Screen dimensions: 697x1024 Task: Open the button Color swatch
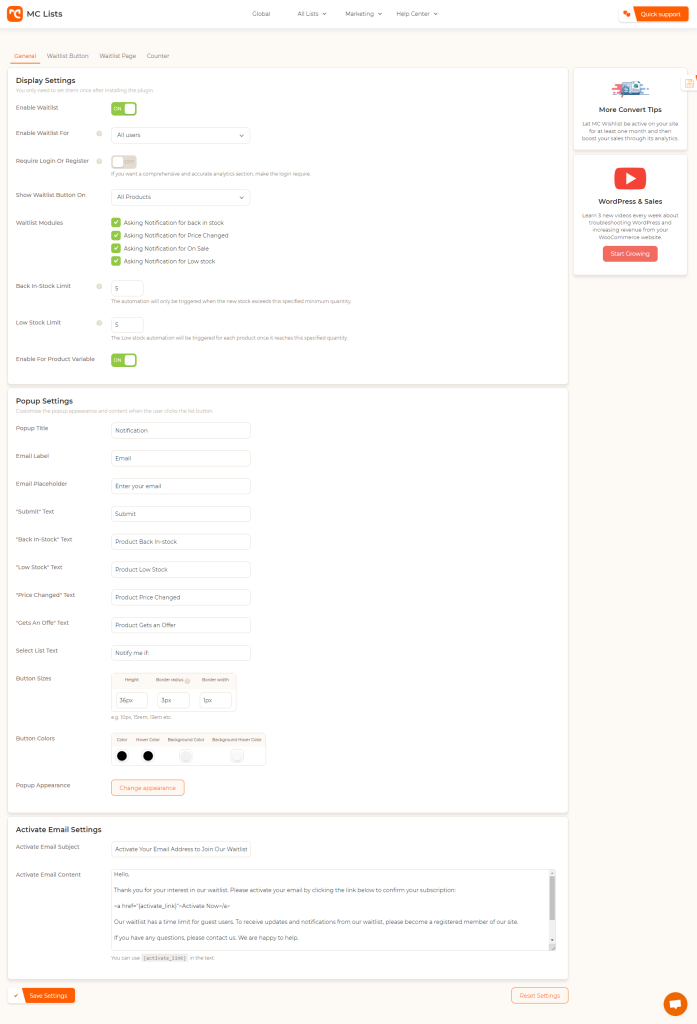(x=122, y=756)
